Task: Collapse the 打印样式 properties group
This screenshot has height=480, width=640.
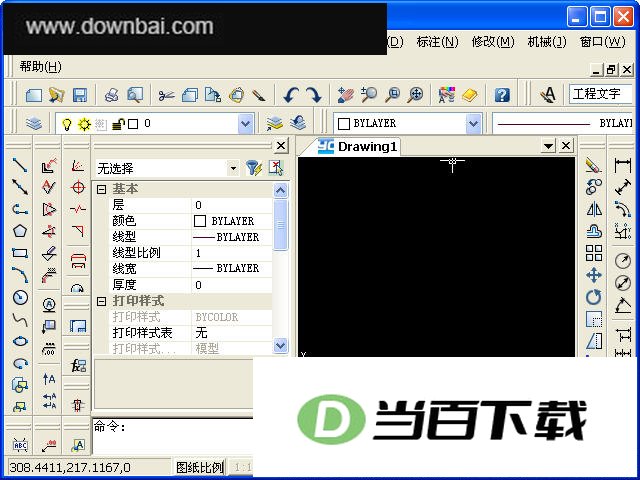Action: pos(101,301)
